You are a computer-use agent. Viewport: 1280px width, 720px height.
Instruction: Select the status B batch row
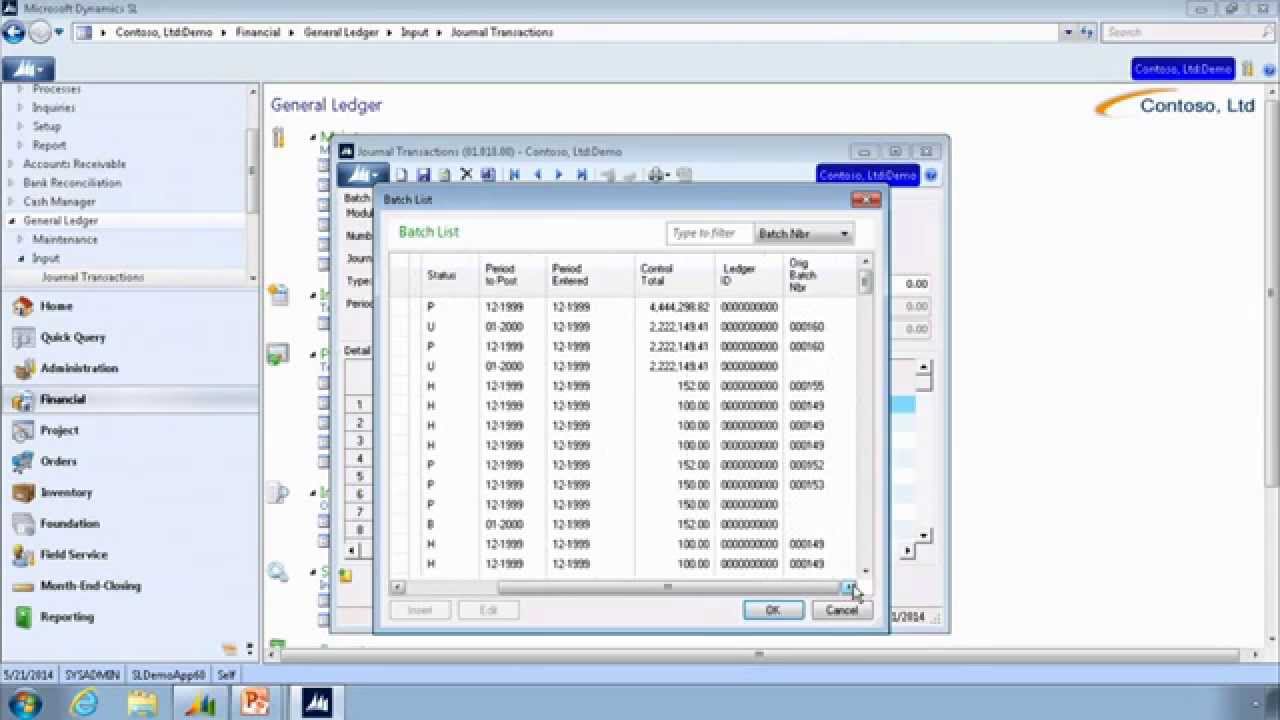[622, 524]
